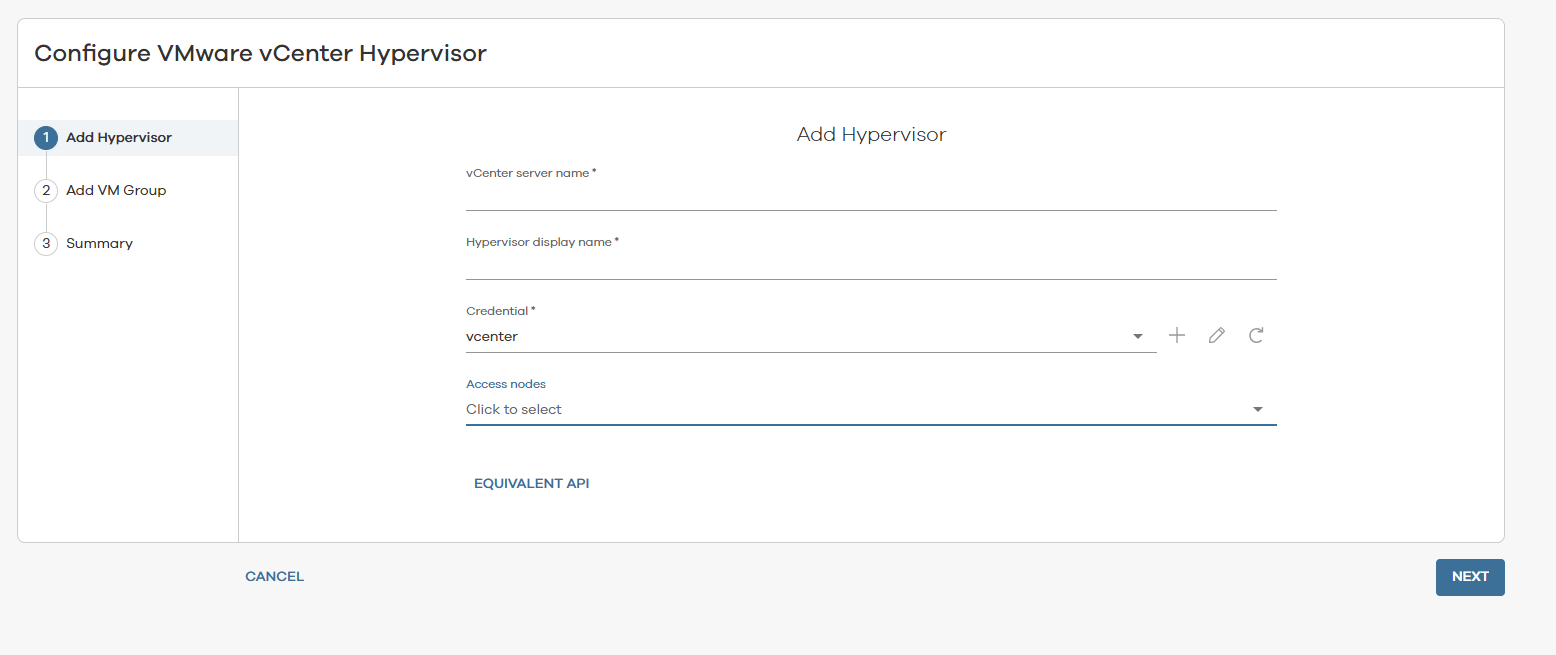This screenshot has width=1556, height=655.
Task: Jump to the Summary step
Action: [x=99, y=244]
